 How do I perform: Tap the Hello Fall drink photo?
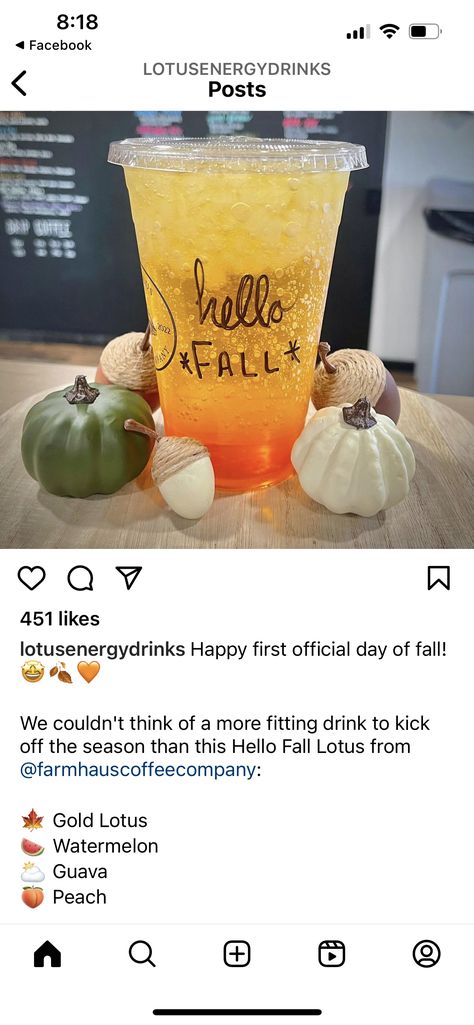pyautogui.click(x=237, y=329)
